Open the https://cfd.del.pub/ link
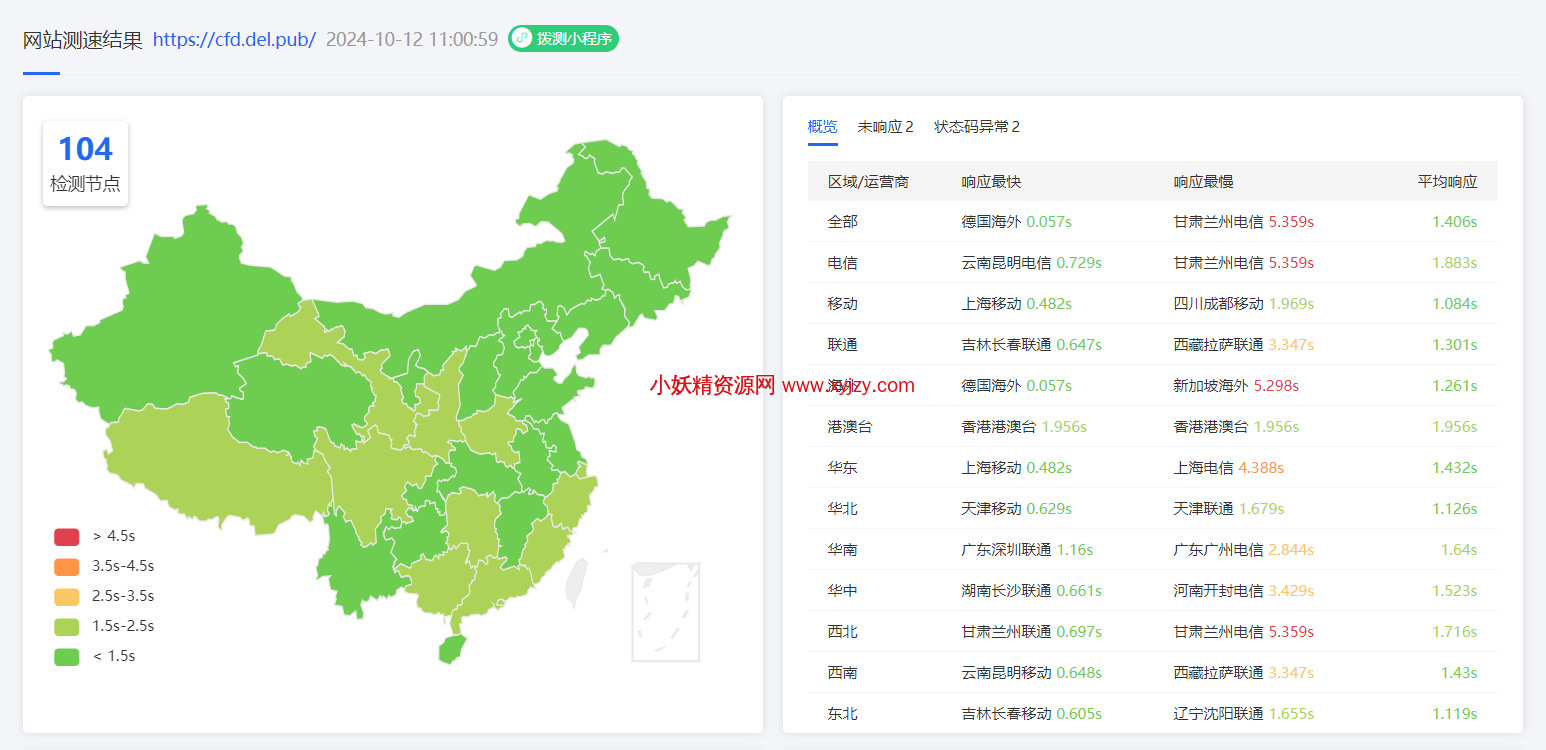 (234, 40)
